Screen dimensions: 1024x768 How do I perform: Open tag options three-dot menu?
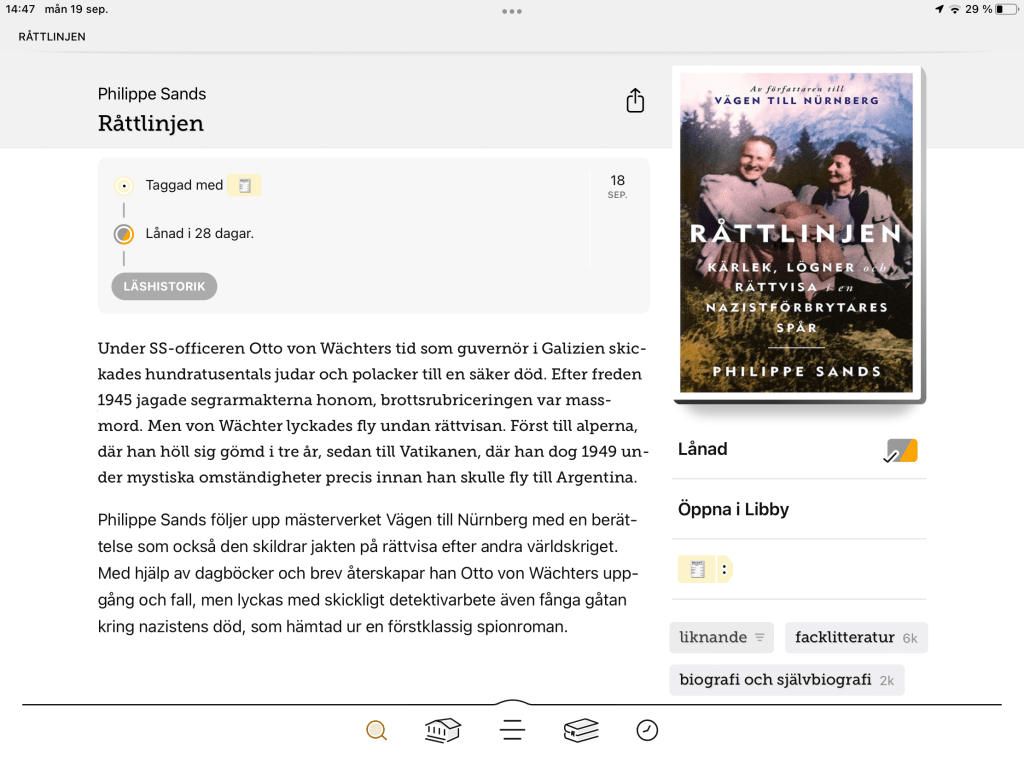725,569
